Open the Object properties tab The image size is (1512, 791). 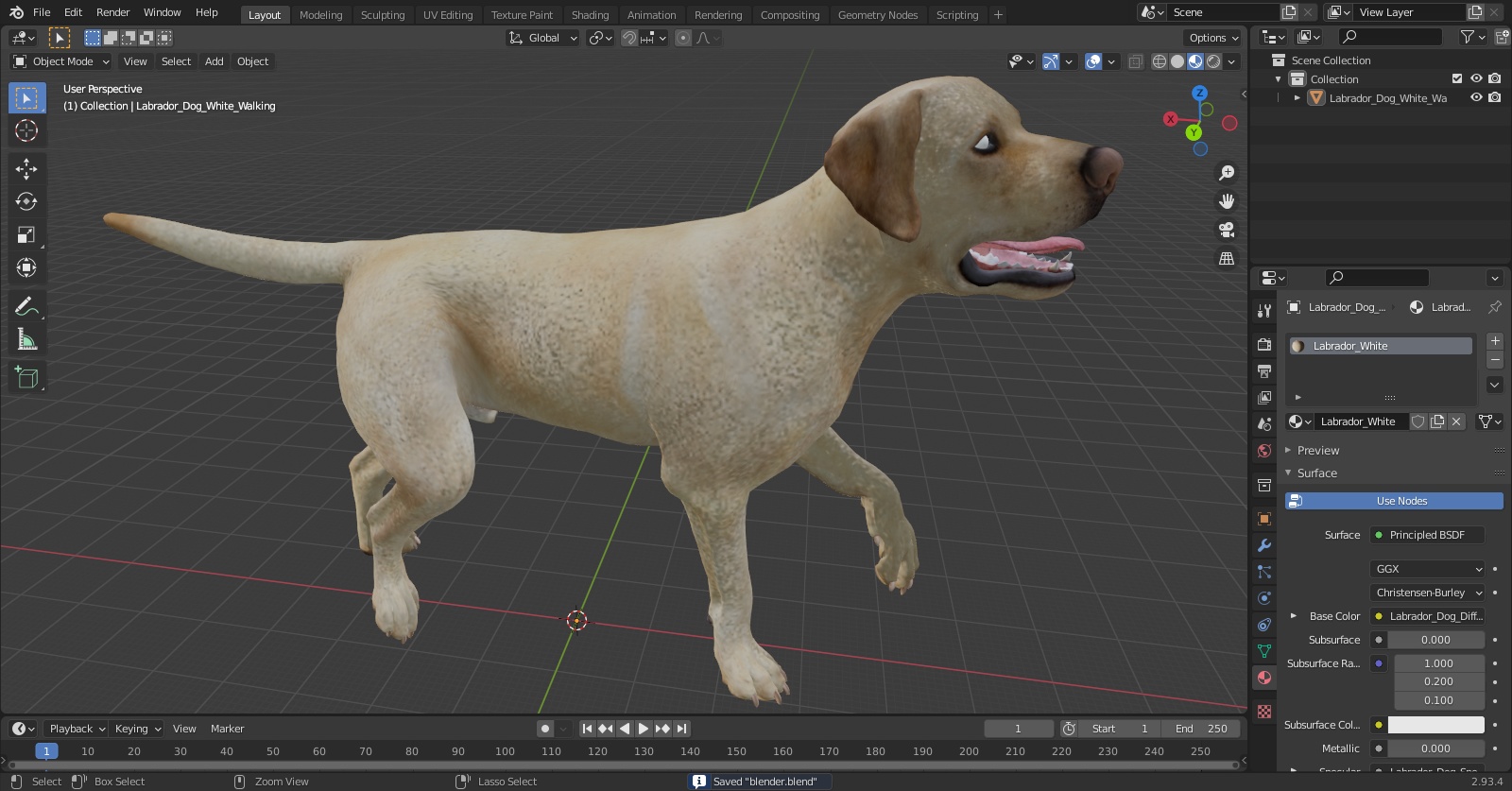[x=1264, y=518]
